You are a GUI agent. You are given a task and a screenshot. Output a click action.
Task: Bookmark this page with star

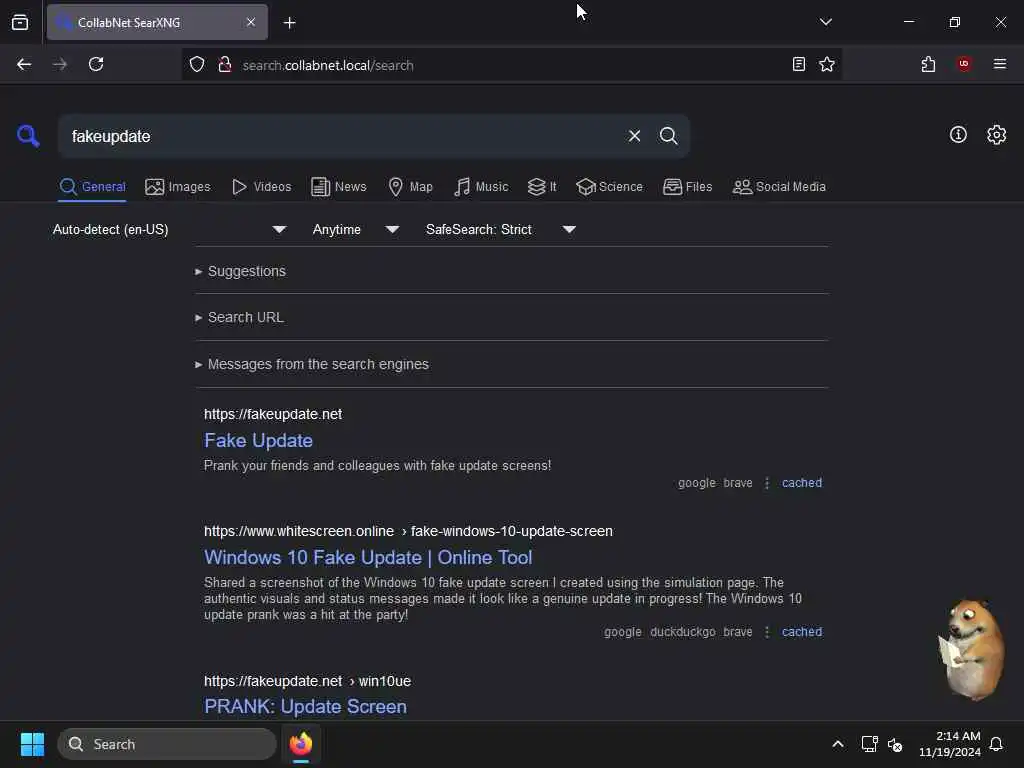point(827,64)
